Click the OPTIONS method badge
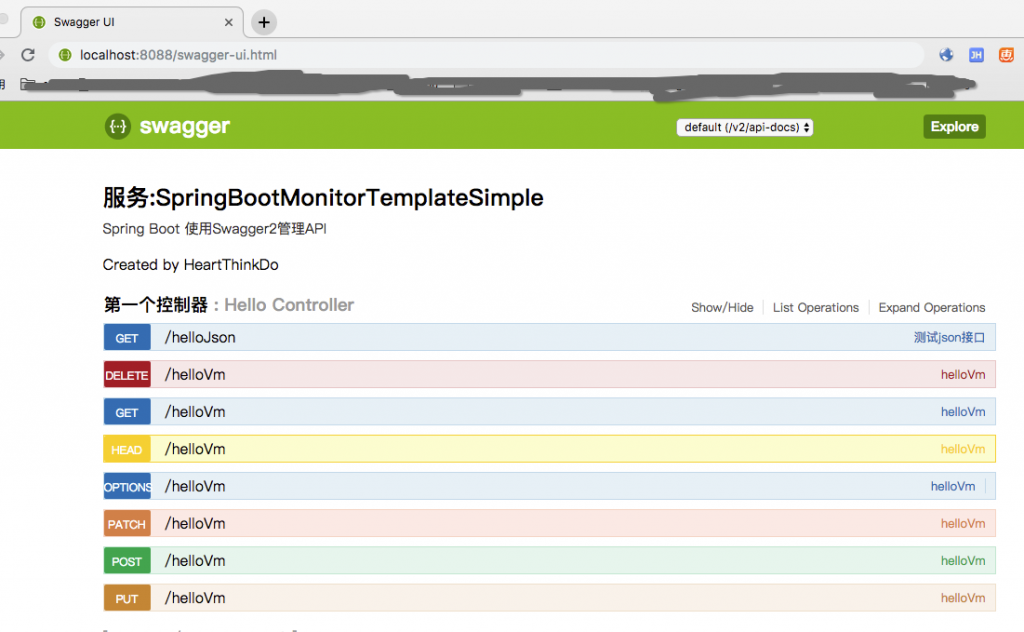 pos(127,486)
